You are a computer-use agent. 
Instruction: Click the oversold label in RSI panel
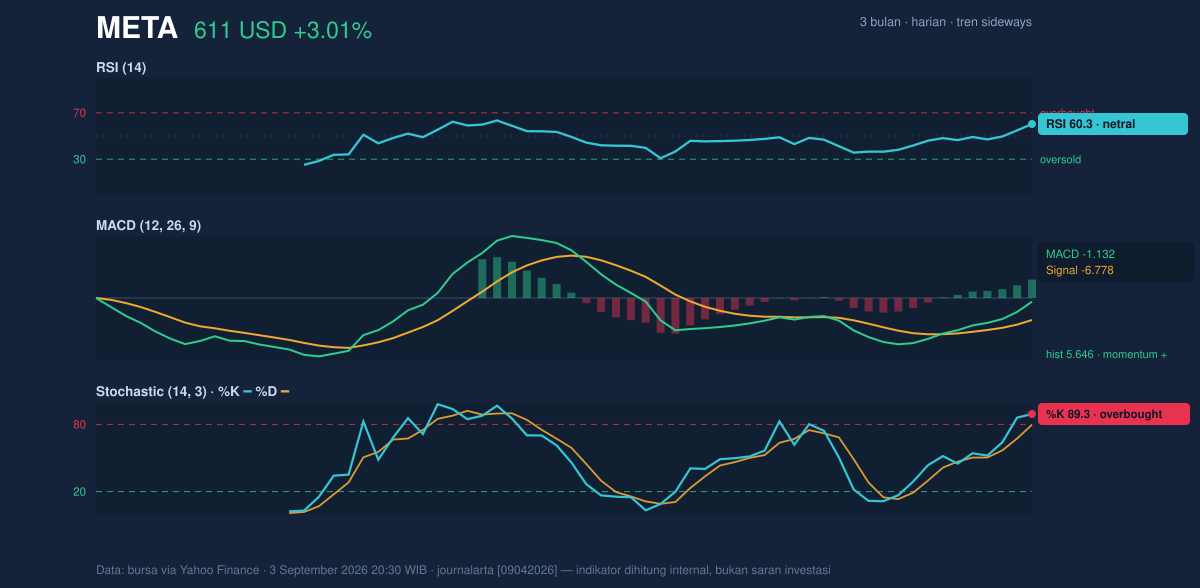pyautogui.click(x=1060, y=159)
